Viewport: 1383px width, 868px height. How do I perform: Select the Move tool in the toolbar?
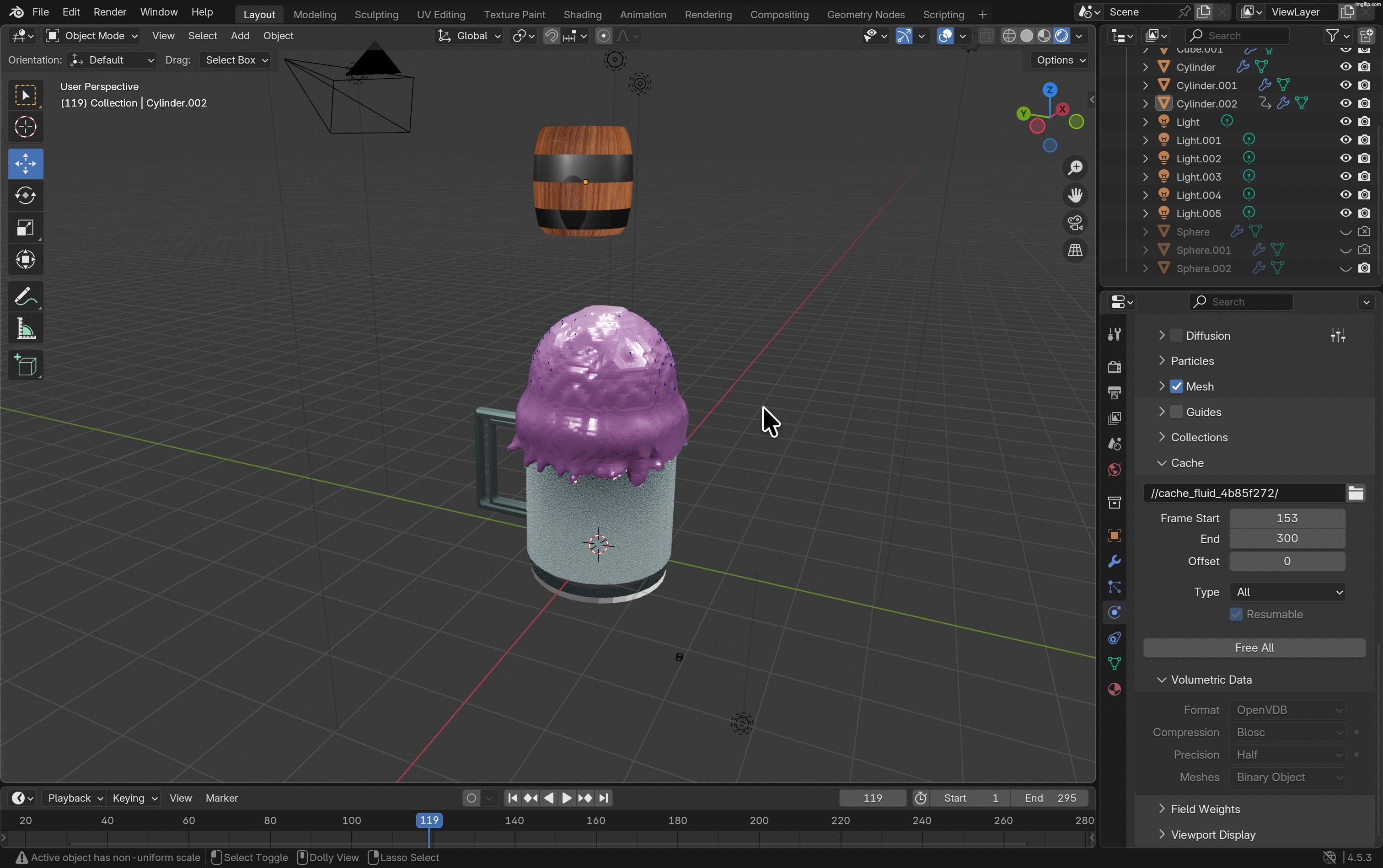point(25,164)
